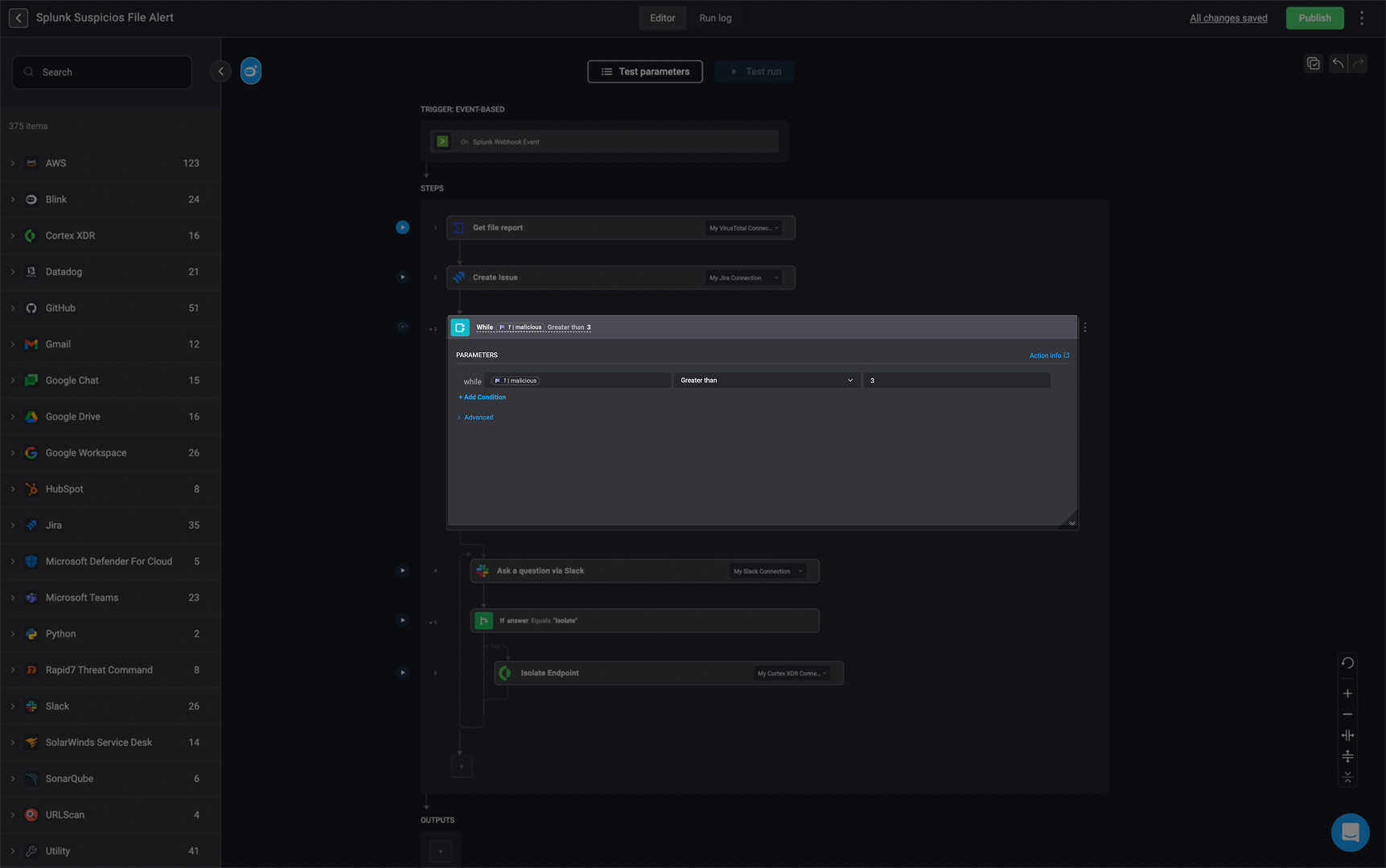Select the Python integration row
Viewport: 1386px width, 868px height.
pos(110,634)
